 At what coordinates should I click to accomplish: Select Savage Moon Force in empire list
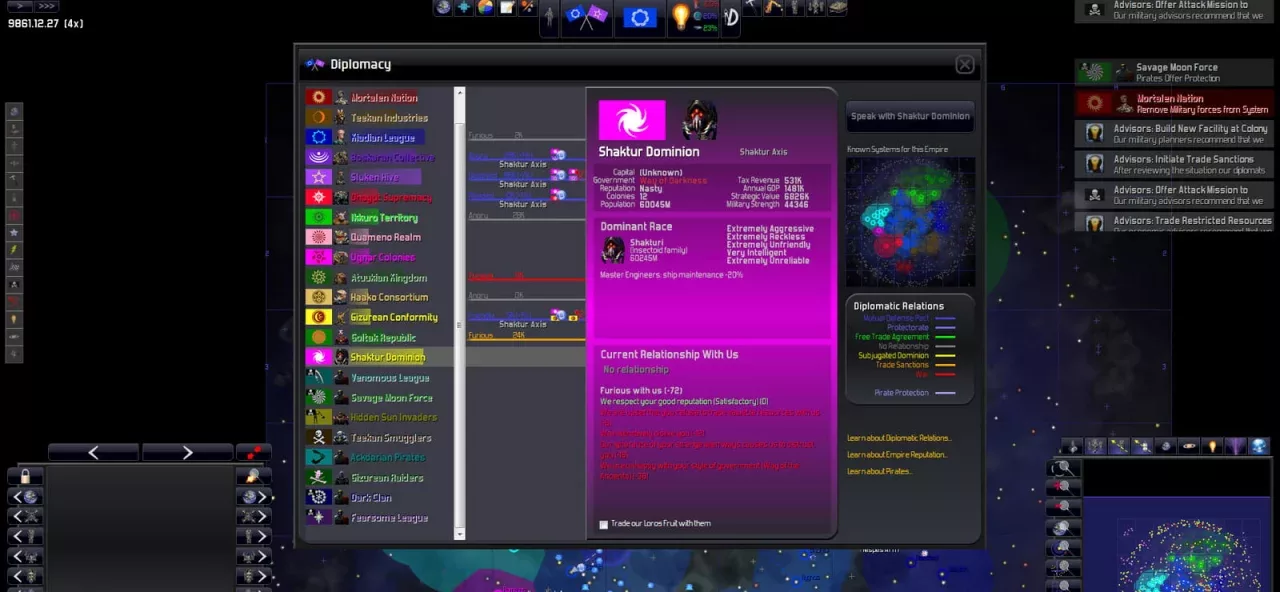379,397
